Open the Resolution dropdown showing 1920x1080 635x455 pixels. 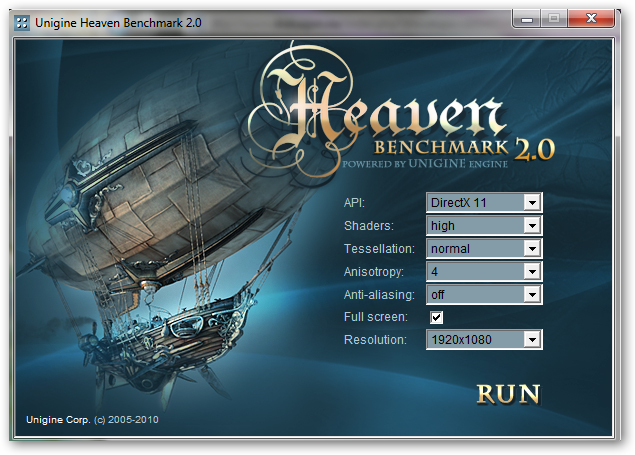click(484, 340)
